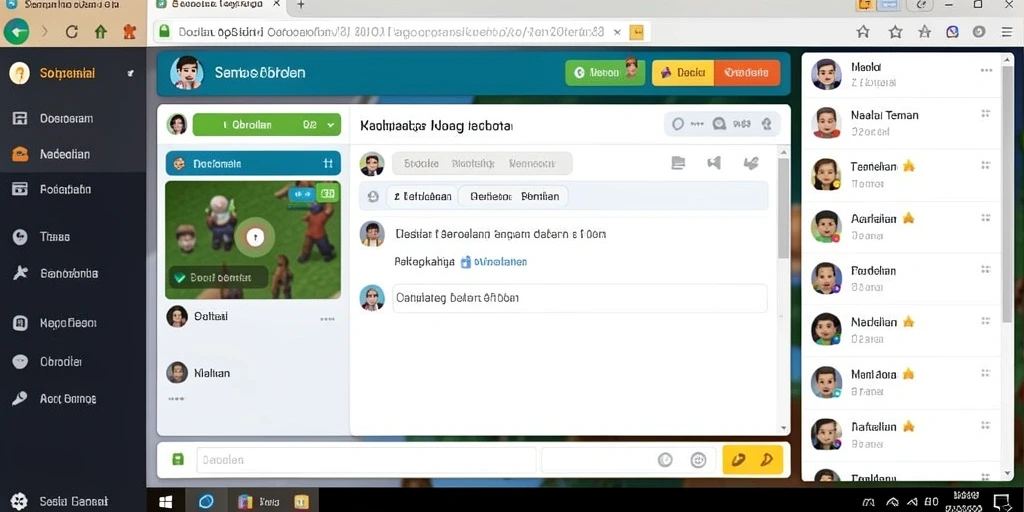Open Fobodiaba in the left sidebar

(x=65, y=189)
